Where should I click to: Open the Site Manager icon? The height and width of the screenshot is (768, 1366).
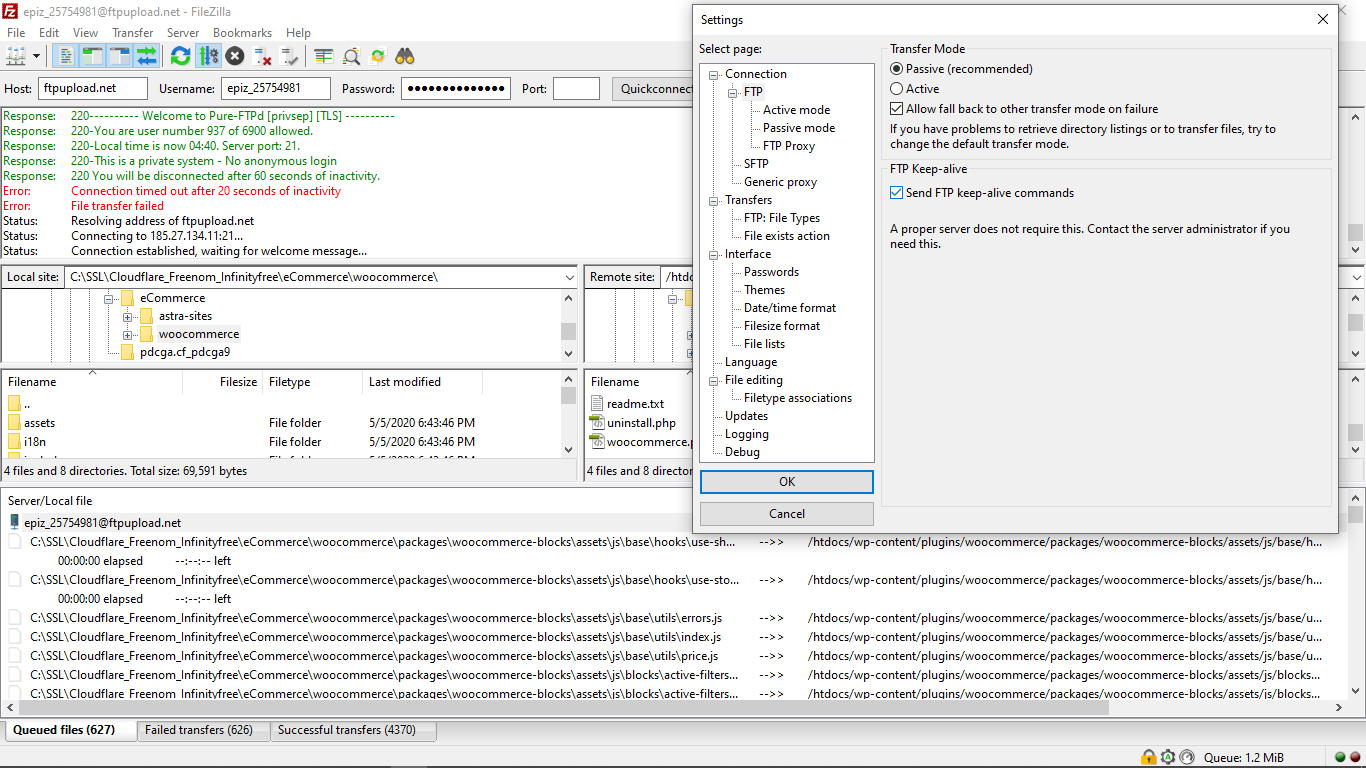click(16, 56)
